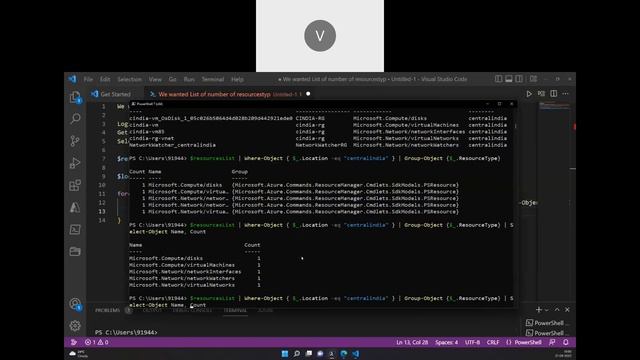Open the PowerShell language mode selector in the status bar
This screenshot has width=640, height=360.
tap(524, 342)
